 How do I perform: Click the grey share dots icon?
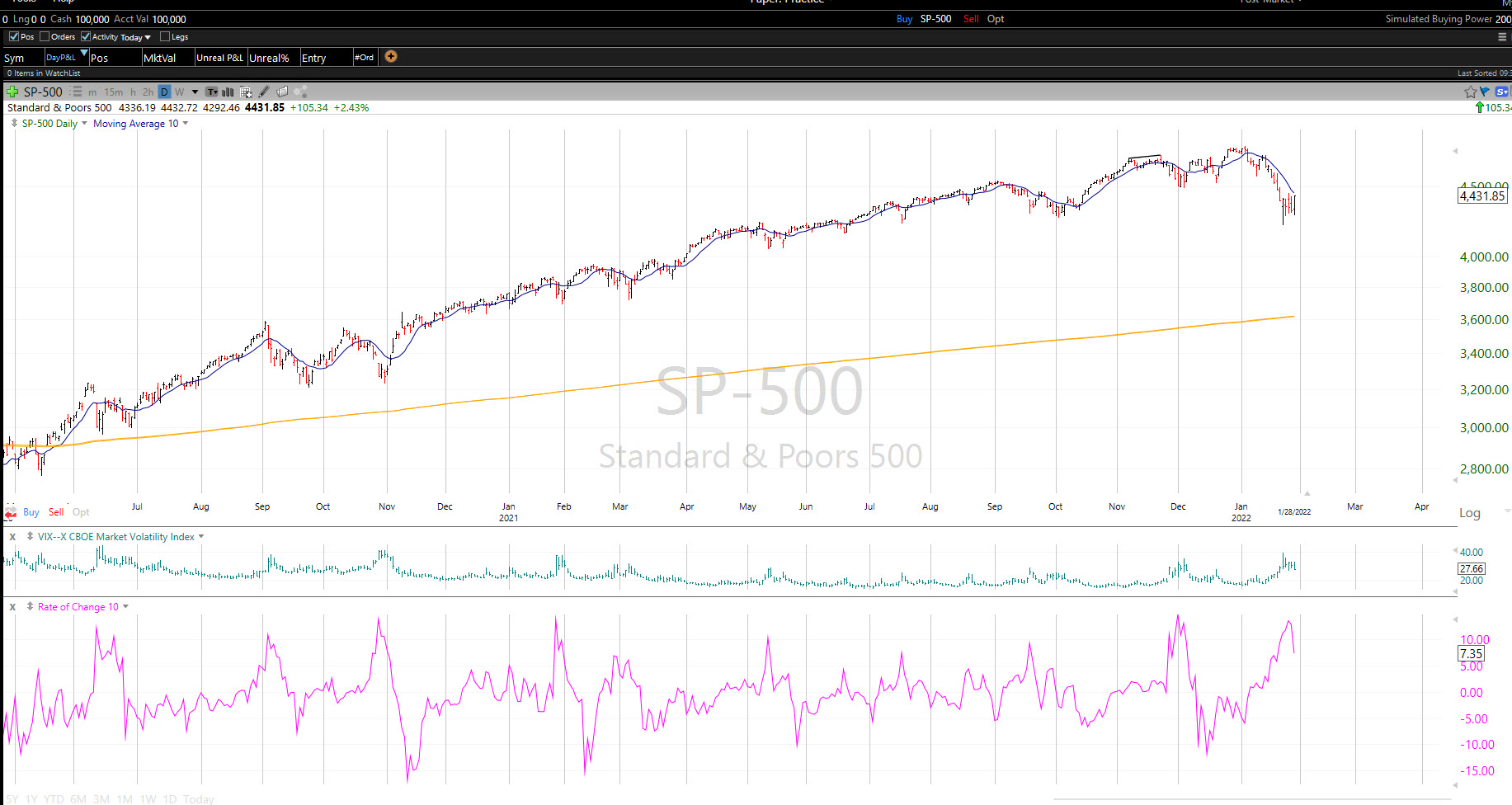pos(300,92)
